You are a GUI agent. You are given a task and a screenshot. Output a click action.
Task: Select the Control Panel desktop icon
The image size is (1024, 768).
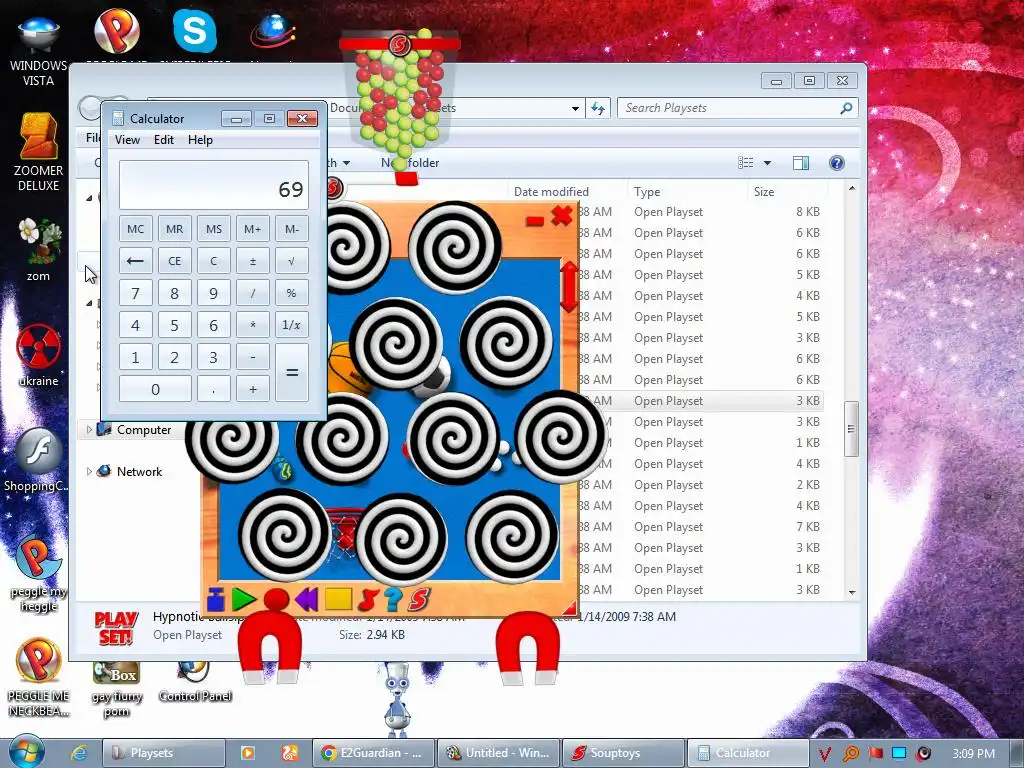[x=195, y=682]
